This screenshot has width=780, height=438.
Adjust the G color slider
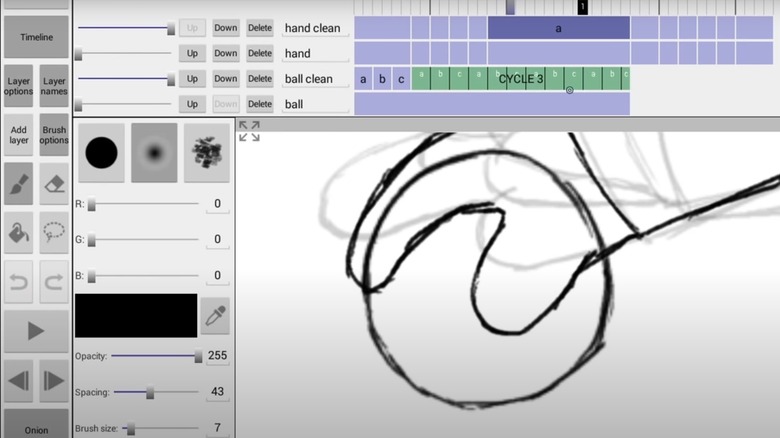(143, 240)
